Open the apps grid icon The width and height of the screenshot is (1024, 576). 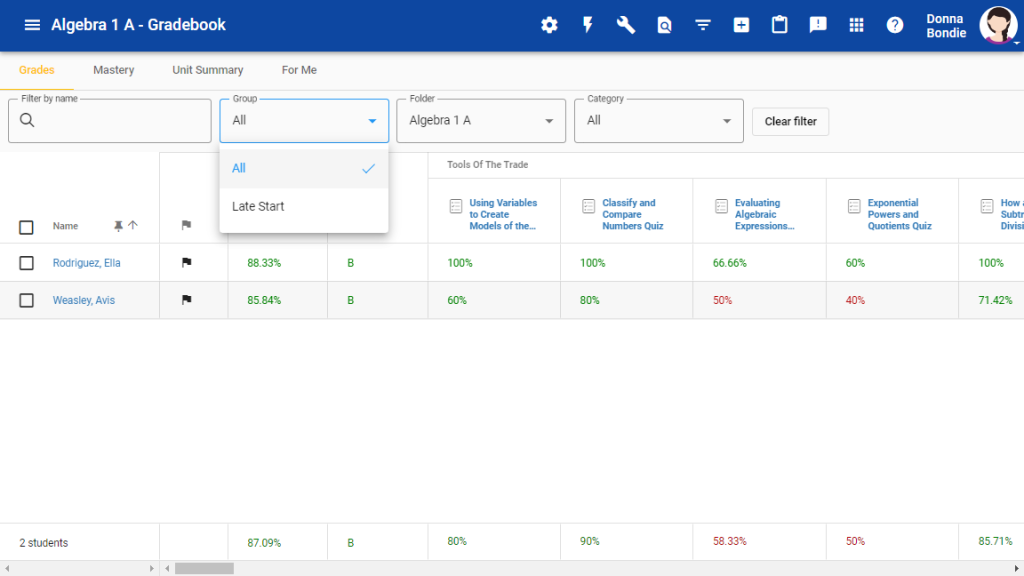tap(856, 25)
